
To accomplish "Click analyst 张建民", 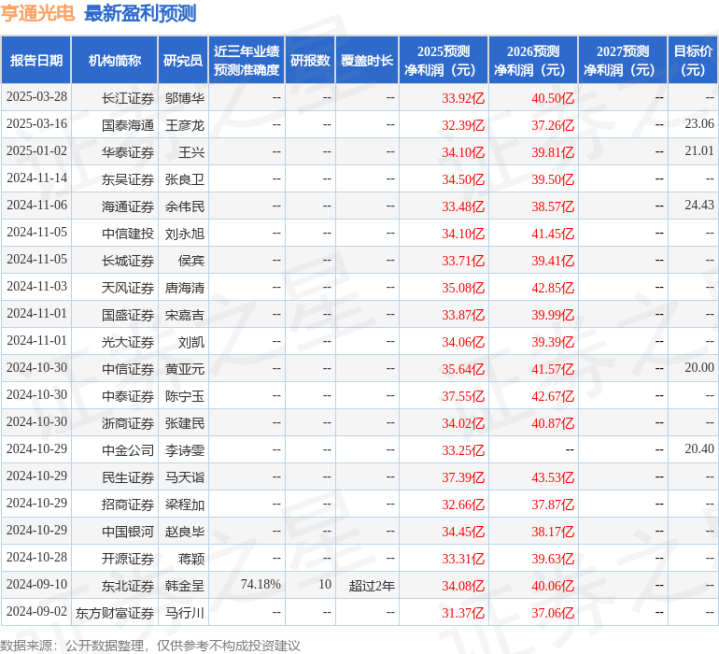I will pyautogui.click(x=184, y=423).
